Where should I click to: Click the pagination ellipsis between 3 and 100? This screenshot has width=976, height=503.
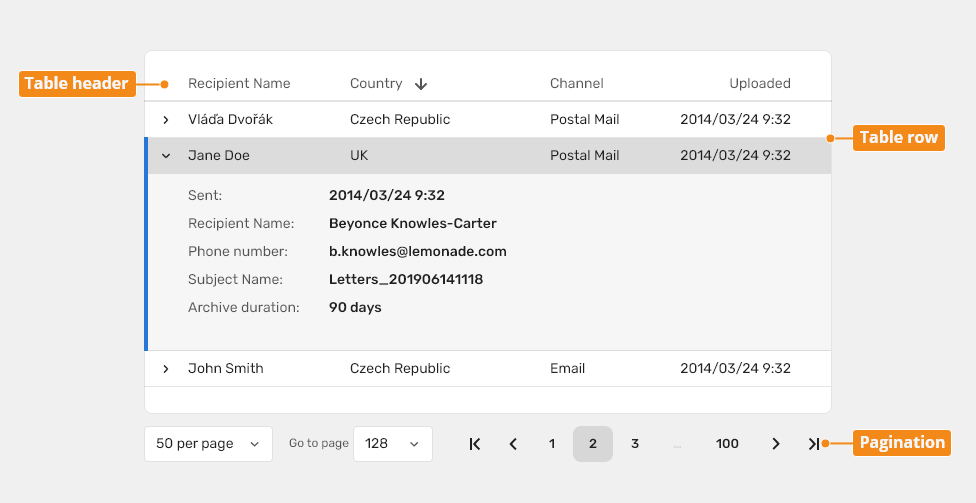677,446
